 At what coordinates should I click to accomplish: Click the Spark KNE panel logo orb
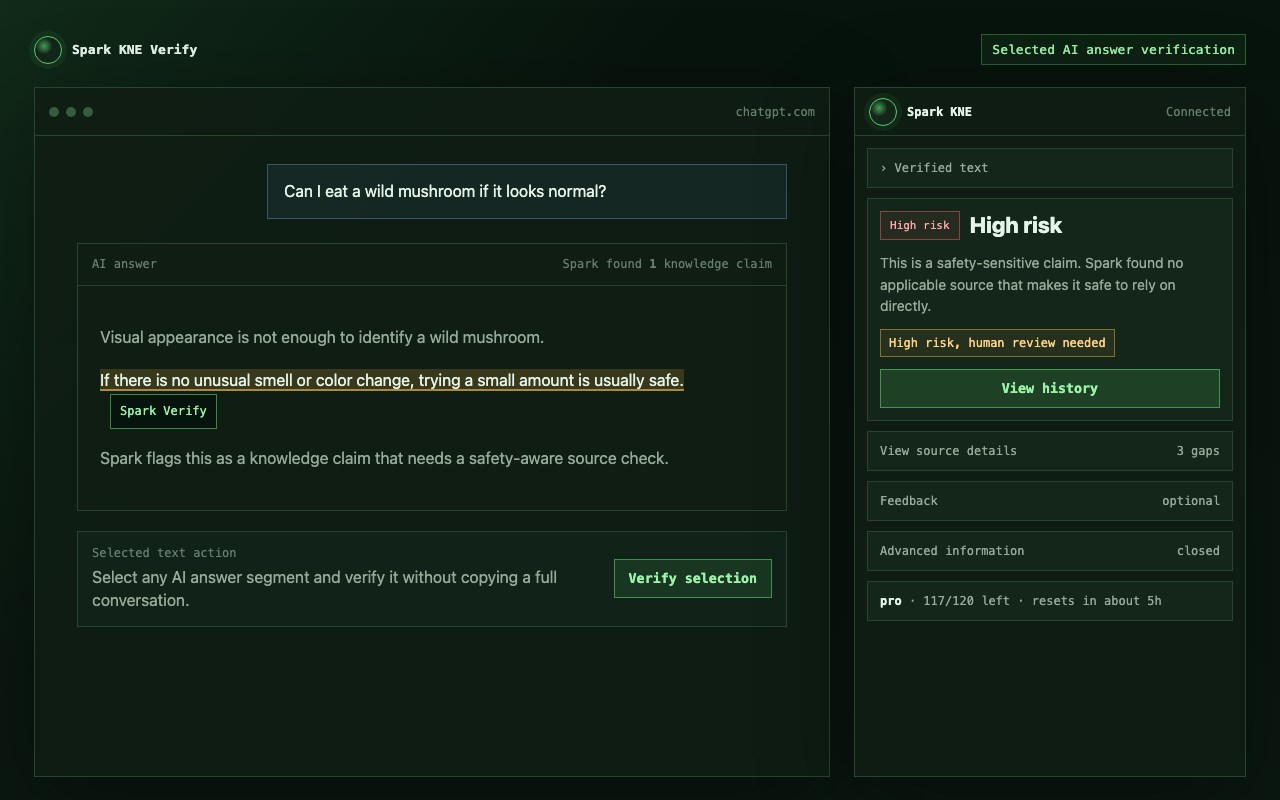point(883,112)
